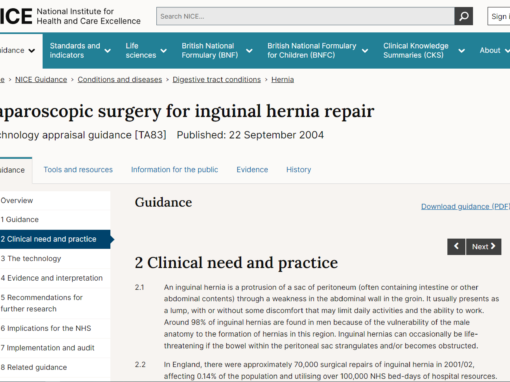510x382 pixels.
Task: Click paragraph number 2.2
Action: 140,365
